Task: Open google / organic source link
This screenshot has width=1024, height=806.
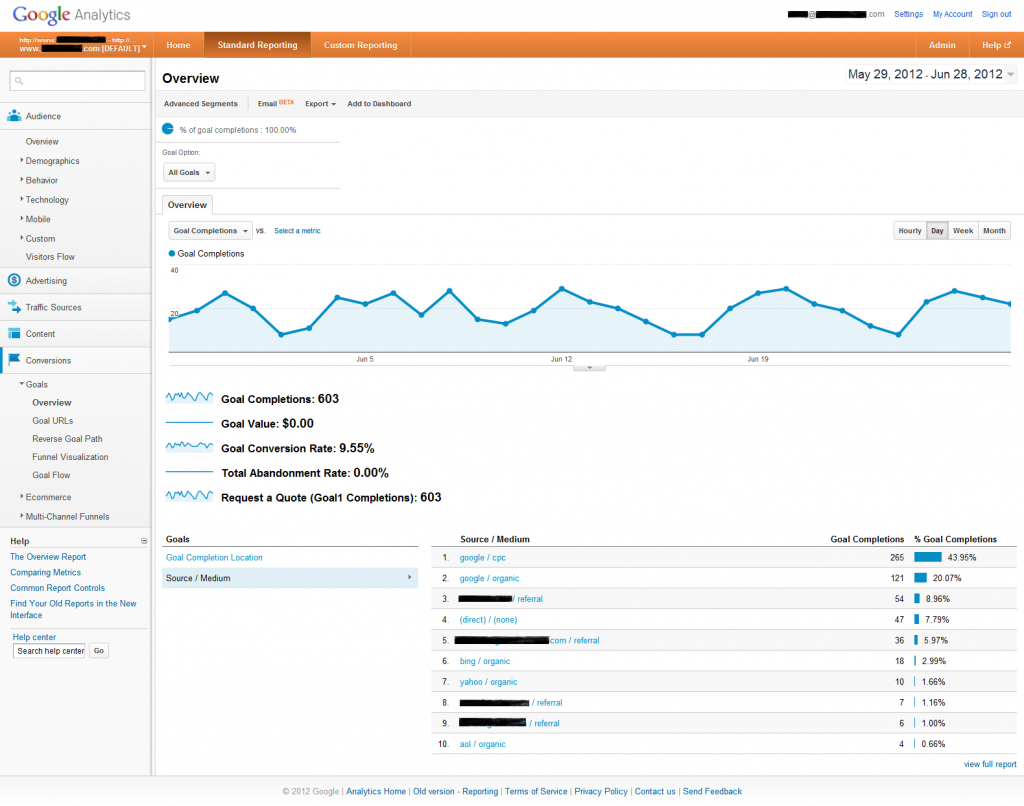Action: [489, 578]
